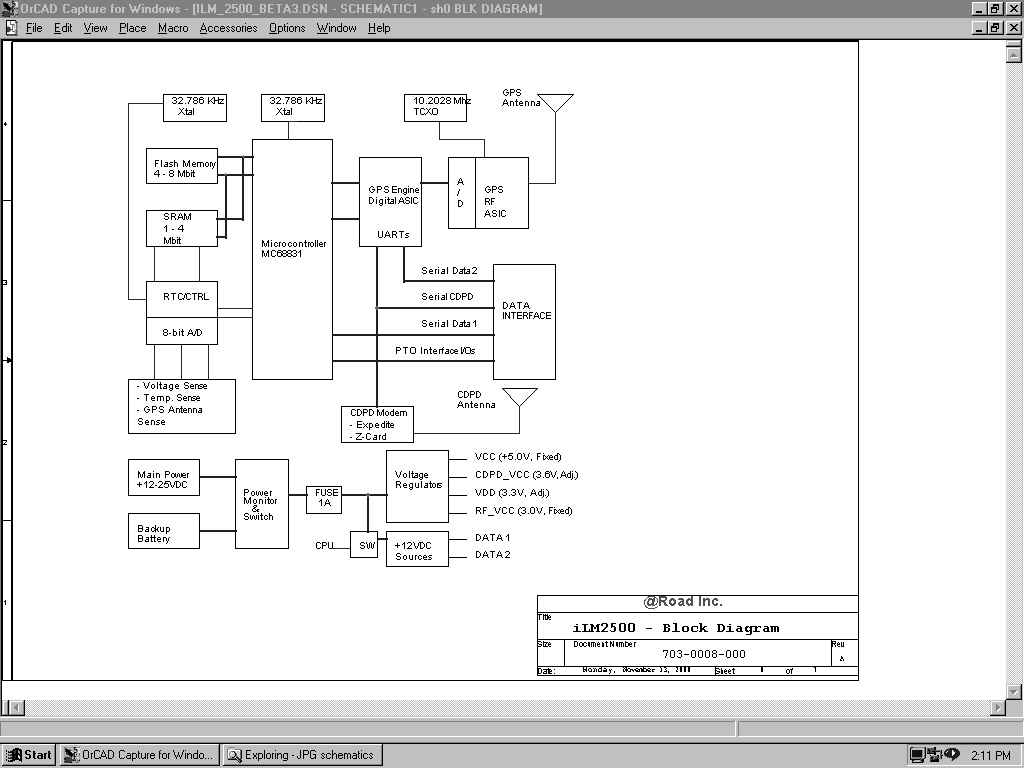Click the monitor icon in system tray
Viewport: 1024px width, 768px height.
(917, 755)
